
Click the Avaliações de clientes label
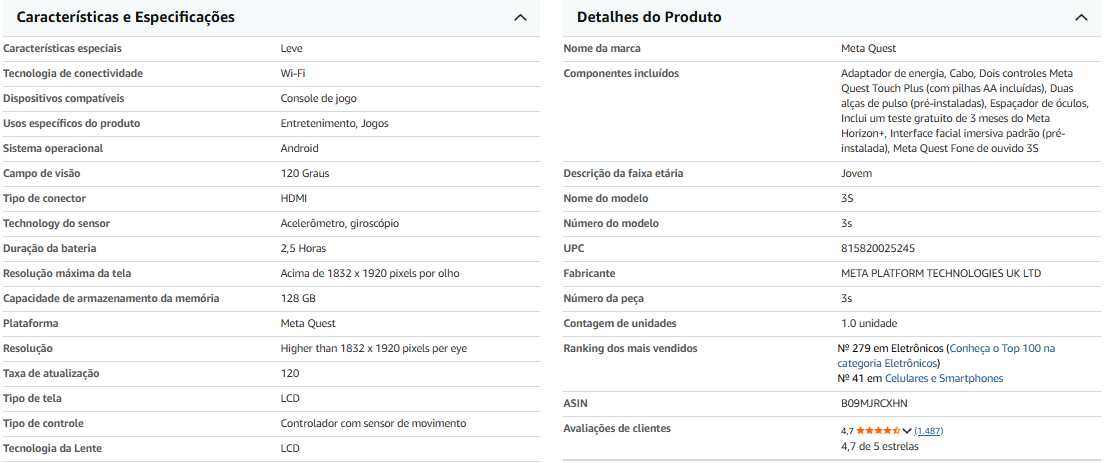click(617, 428)
